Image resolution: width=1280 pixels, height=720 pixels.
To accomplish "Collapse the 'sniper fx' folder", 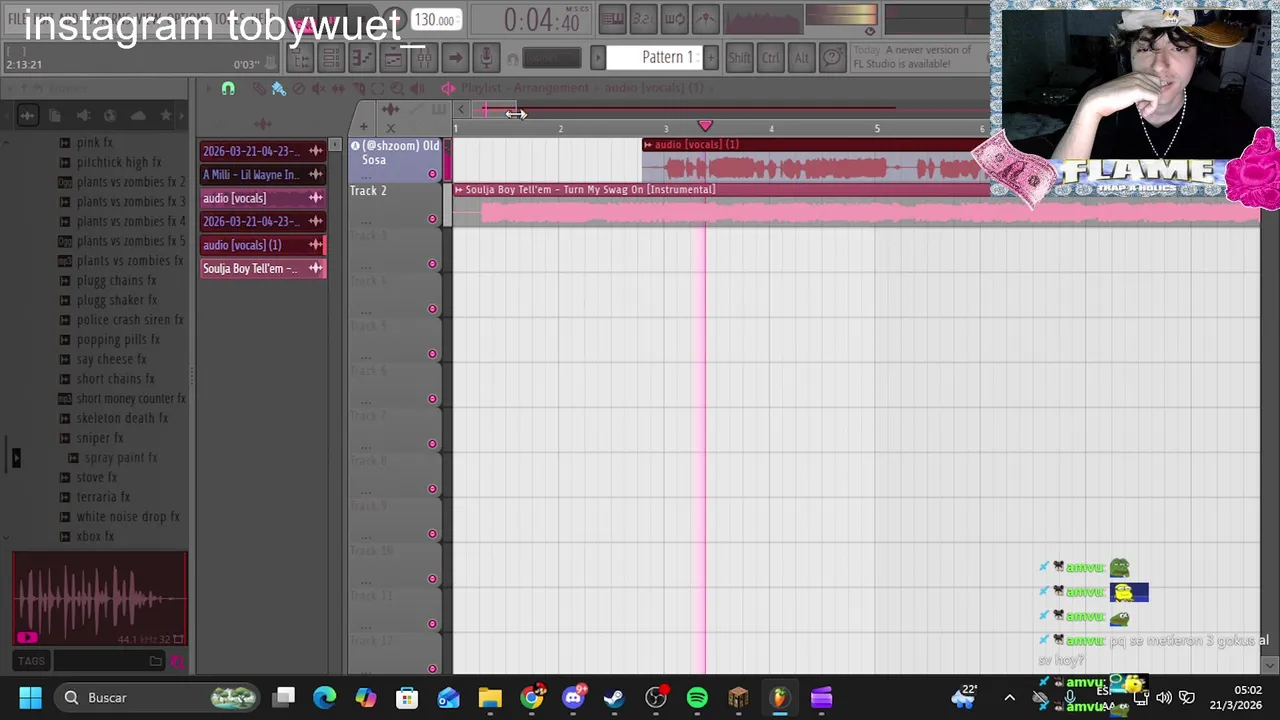I will pos(100,438).
